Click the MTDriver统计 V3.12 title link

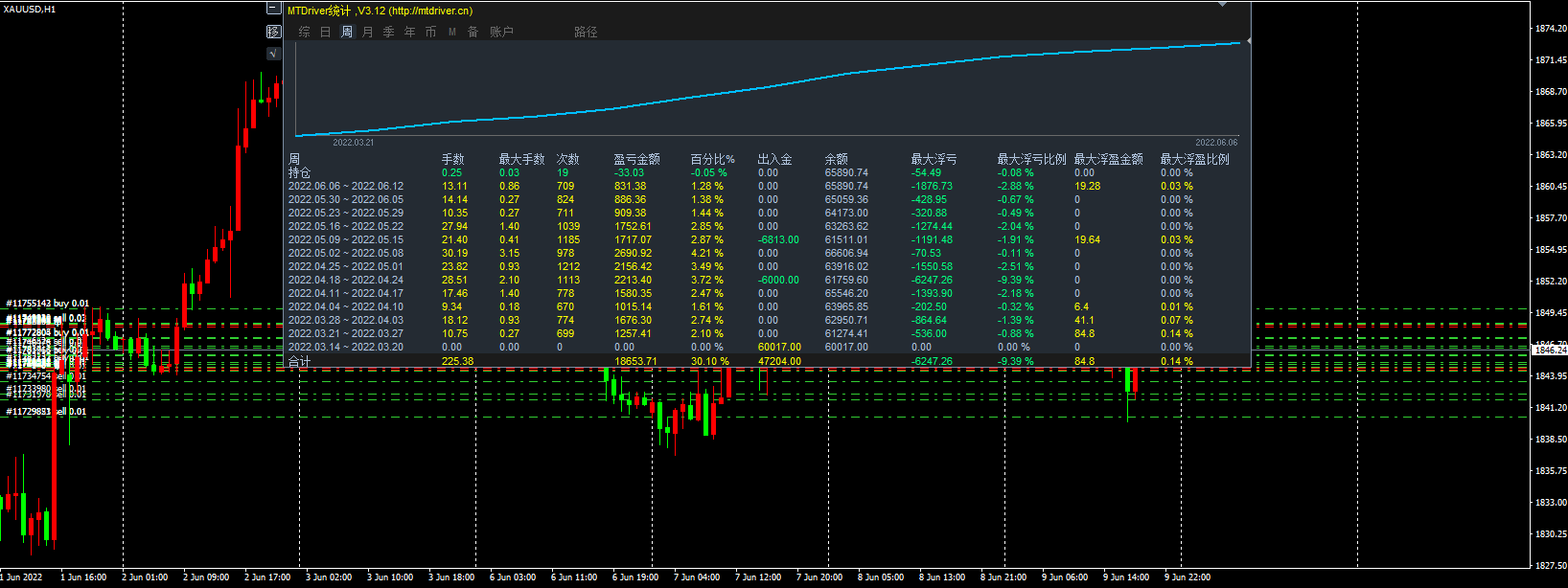click(380, 11)
